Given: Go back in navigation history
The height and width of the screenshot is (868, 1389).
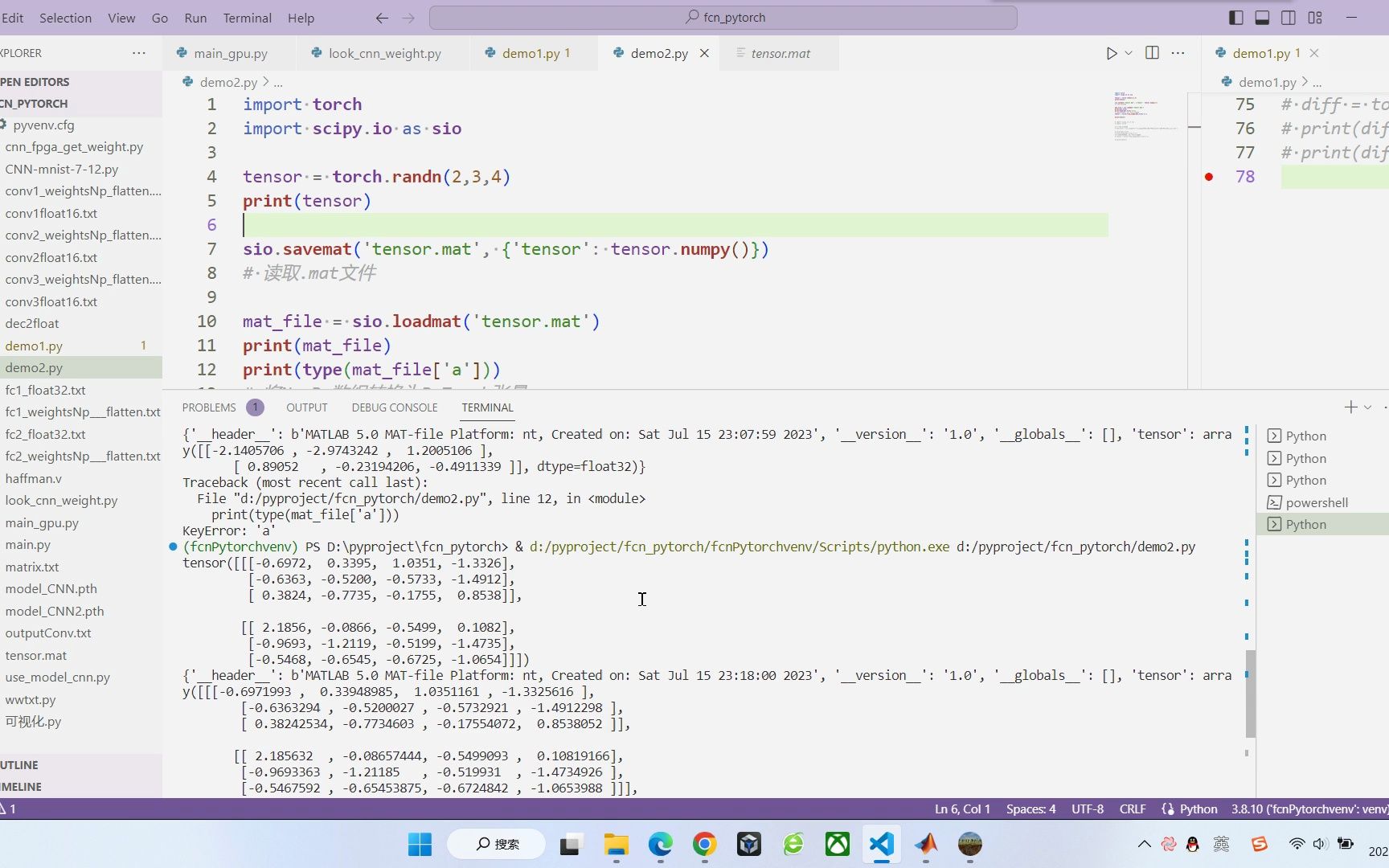Looking at the screenshot, I should coord(382,18).
